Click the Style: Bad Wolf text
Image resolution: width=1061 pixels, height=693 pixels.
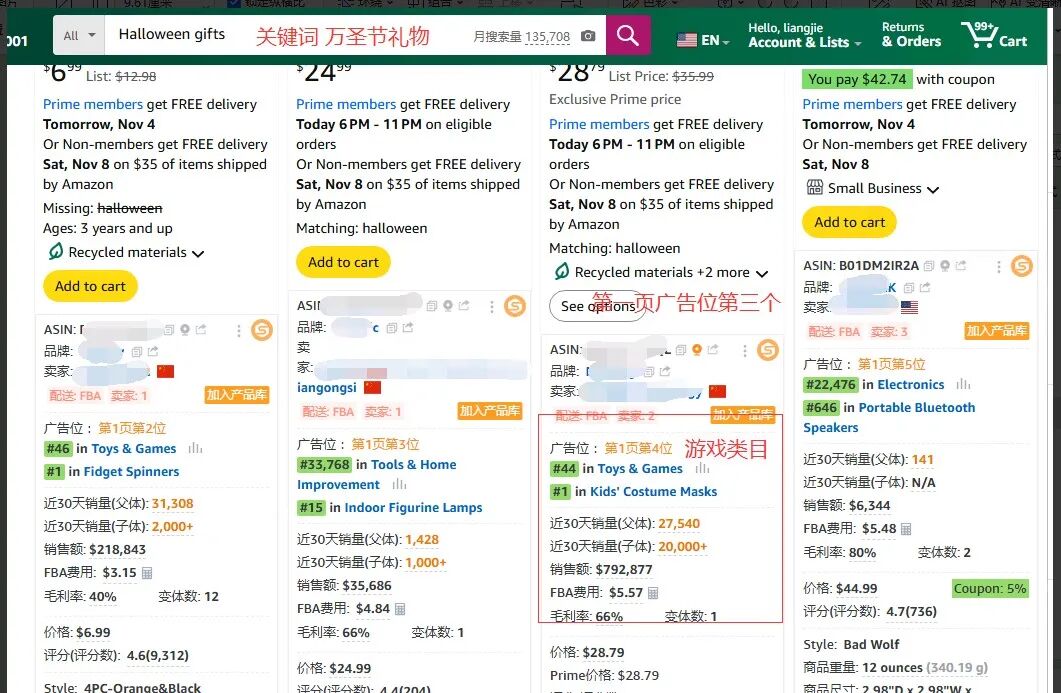pos(851,645)
